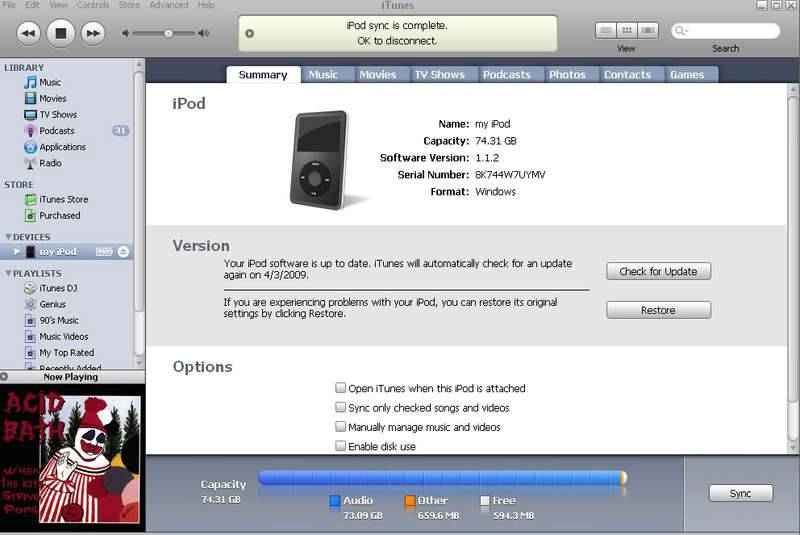Click the previous track rewind button
The image size is (800, 535).
click(29, 34)
